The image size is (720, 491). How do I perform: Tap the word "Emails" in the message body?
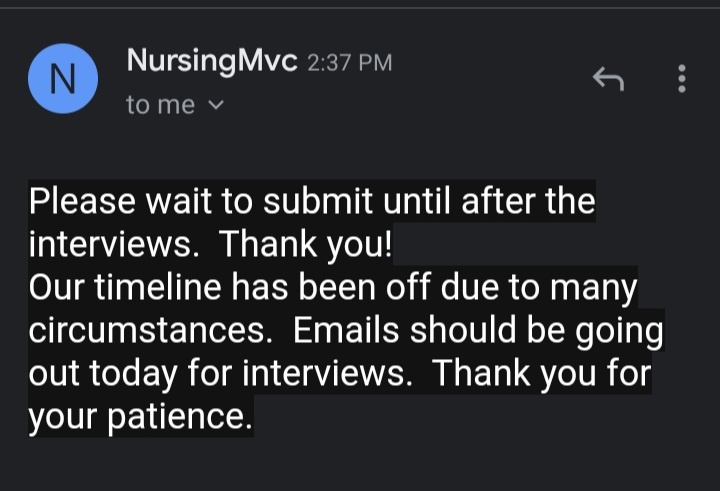(346, 330)
